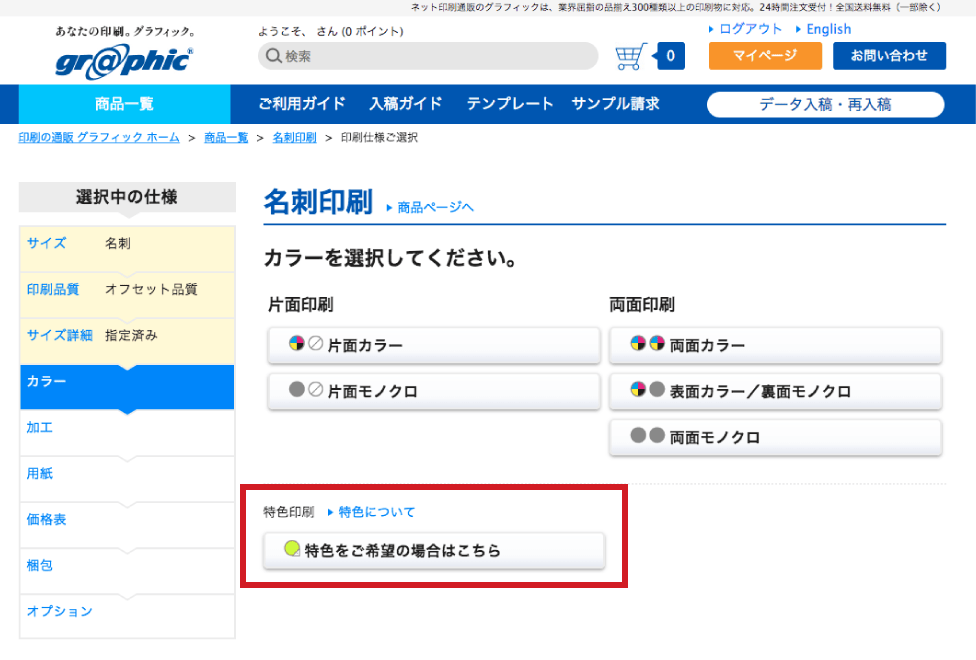
Task: Click 名刺印刷 in the breadcrumb
Action: click(294, 138)
